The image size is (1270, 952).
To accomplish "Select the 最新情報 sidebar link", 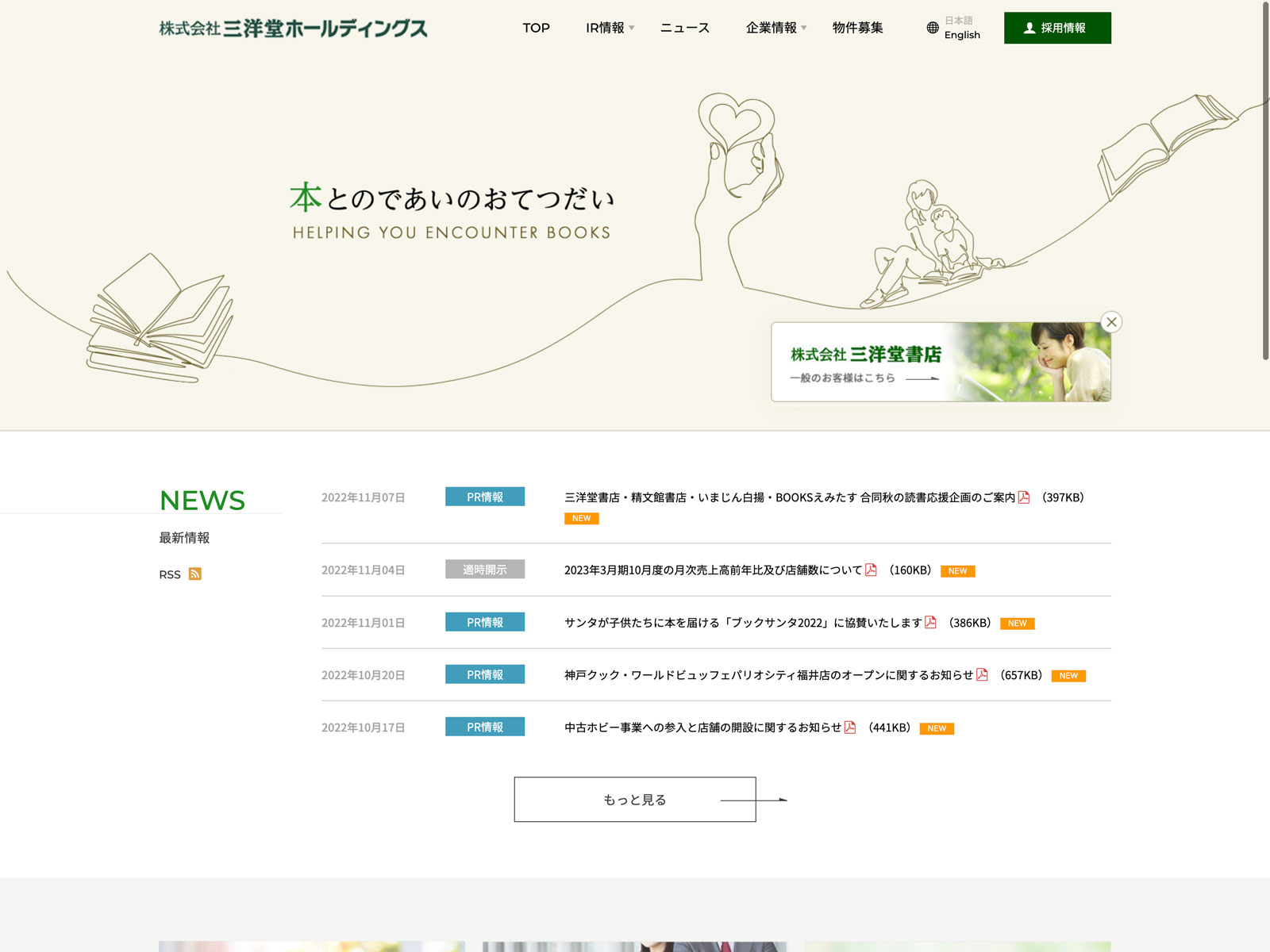I will 184,538.
